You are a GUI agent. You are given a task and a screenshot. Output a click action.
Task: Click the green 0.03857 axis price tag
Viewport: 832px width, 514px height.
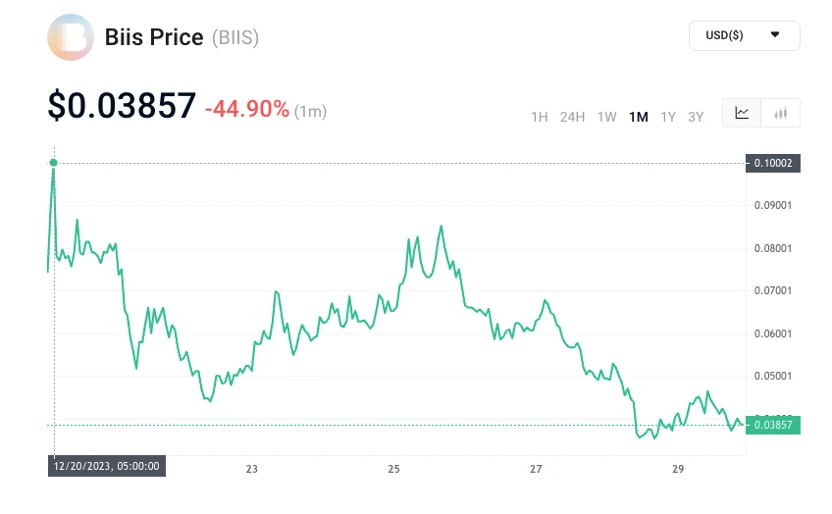(773, 425)
